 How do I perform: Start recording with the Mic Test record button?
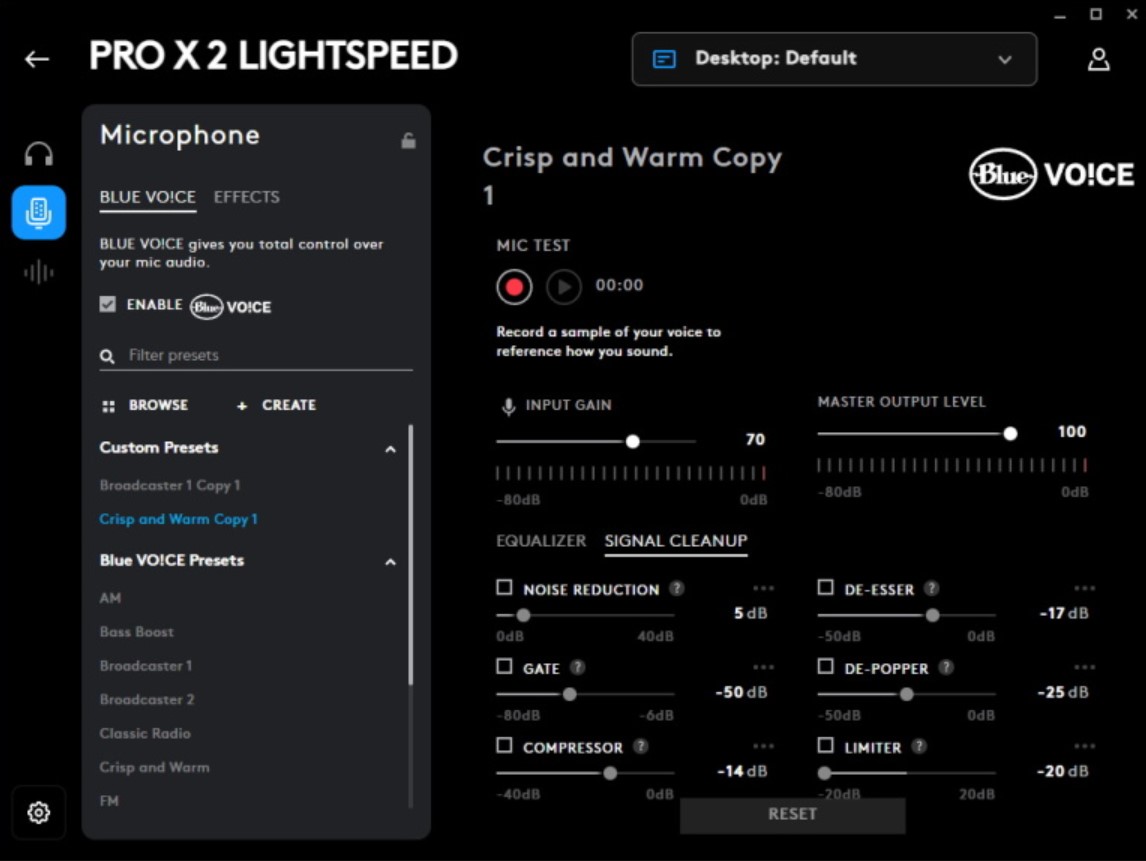point(514,287)
